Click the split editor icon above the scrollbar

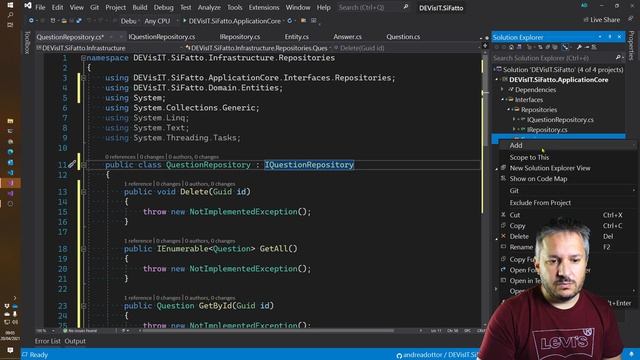485,46
